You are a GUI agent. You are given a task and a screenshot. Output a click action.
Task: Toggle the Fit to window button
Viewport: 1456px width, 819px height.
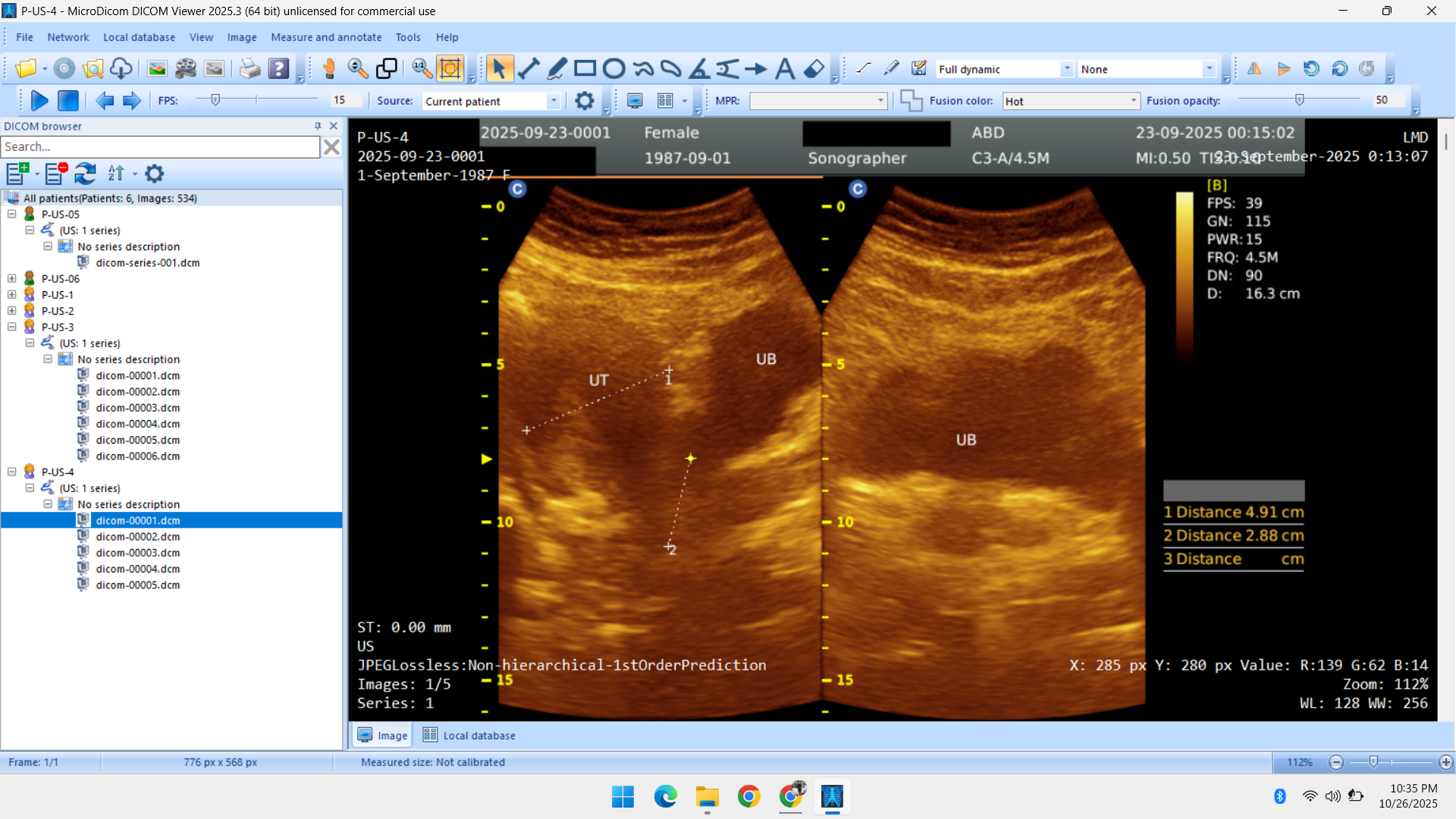coord(450,69)
